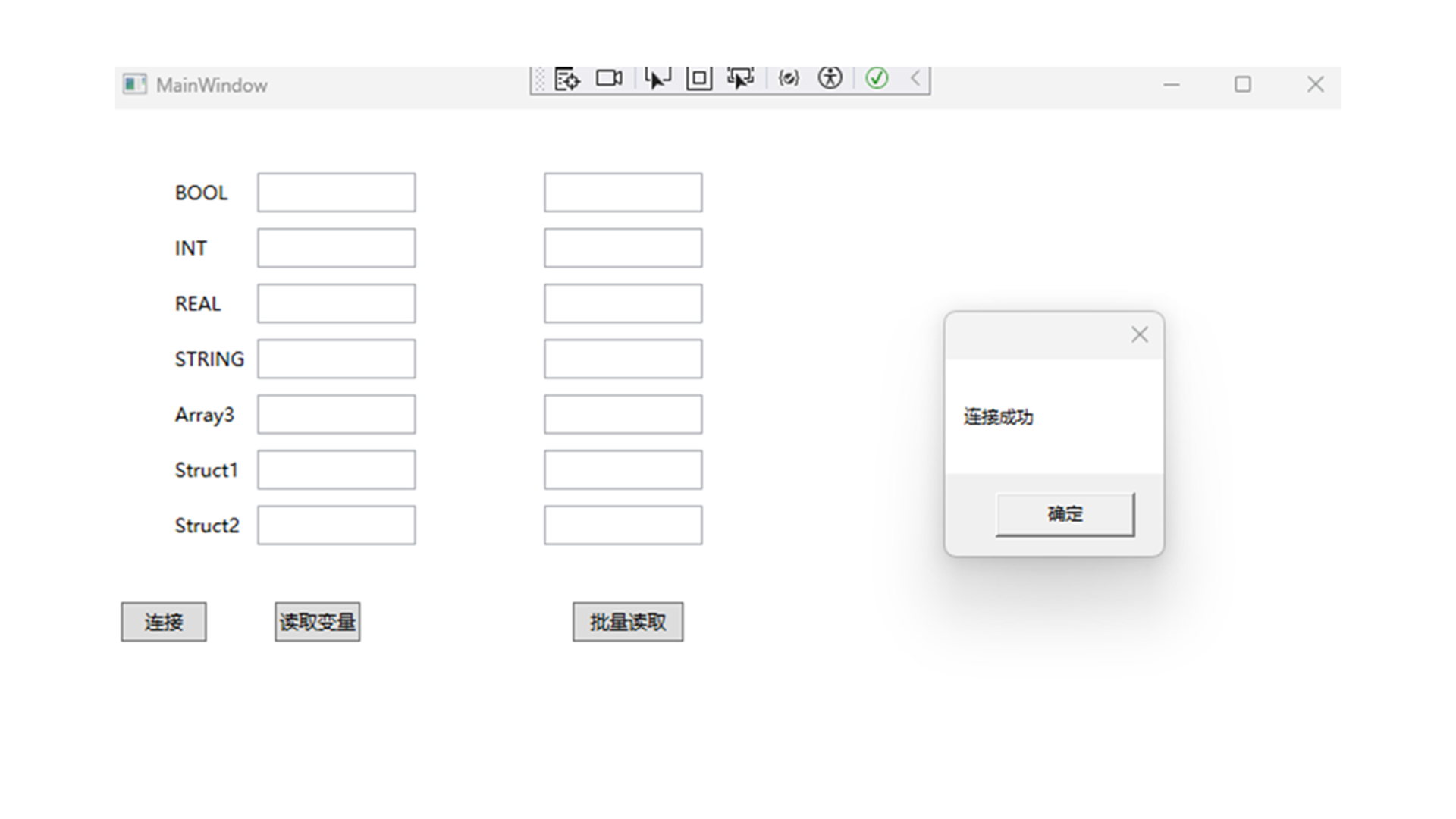The image size is (1456, 819).
Task: Activate the Select Element cursor tool
Action: coord(657,78)
